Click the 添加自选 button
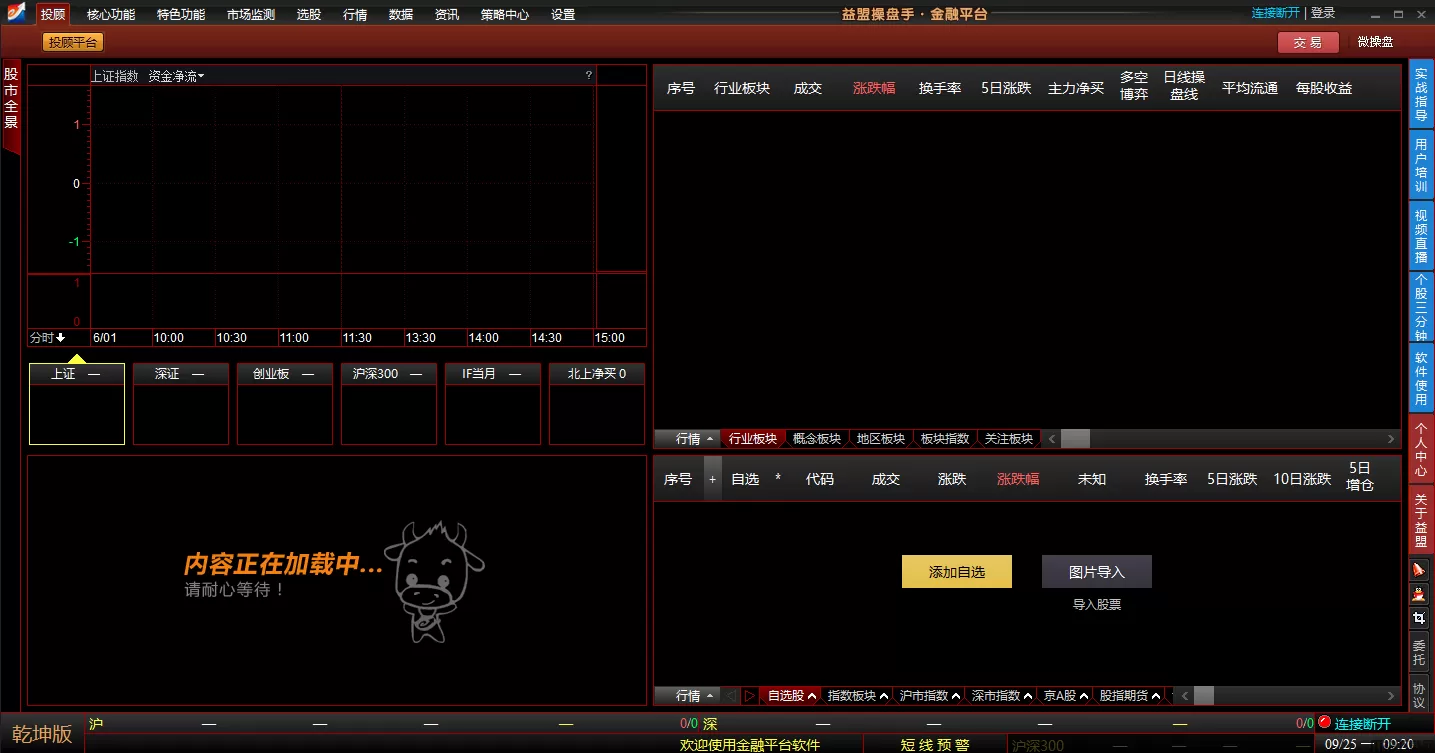Viewport: 1435px width, 753px height. pyautogui.click(x=956, y=572)
